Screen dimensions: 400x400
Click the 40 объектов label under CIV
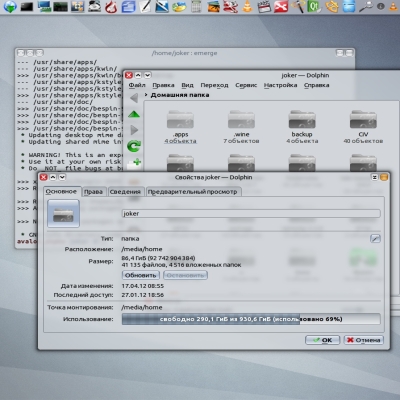pos(363,141)
